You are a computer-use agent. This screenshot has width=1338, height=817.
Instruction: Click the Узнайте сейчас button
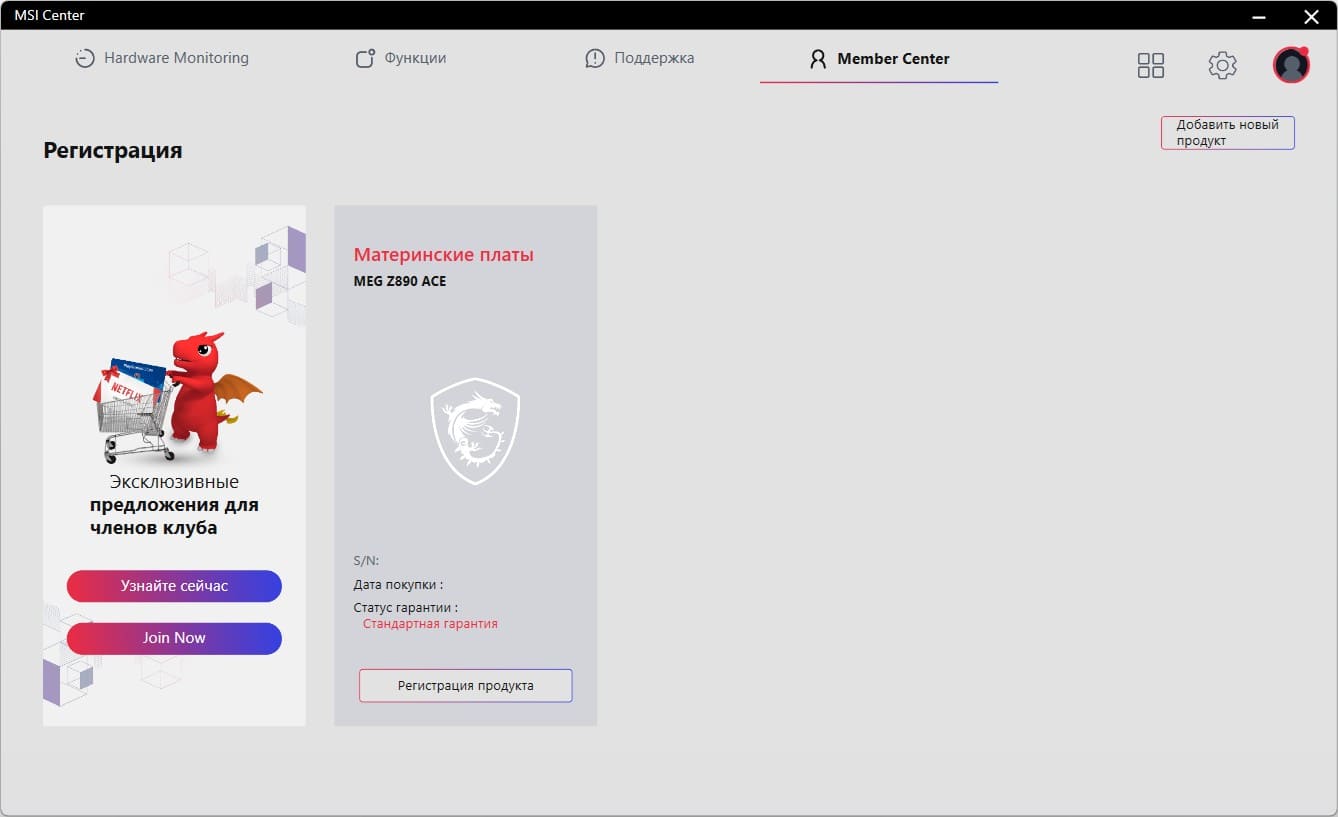(174, 586)
